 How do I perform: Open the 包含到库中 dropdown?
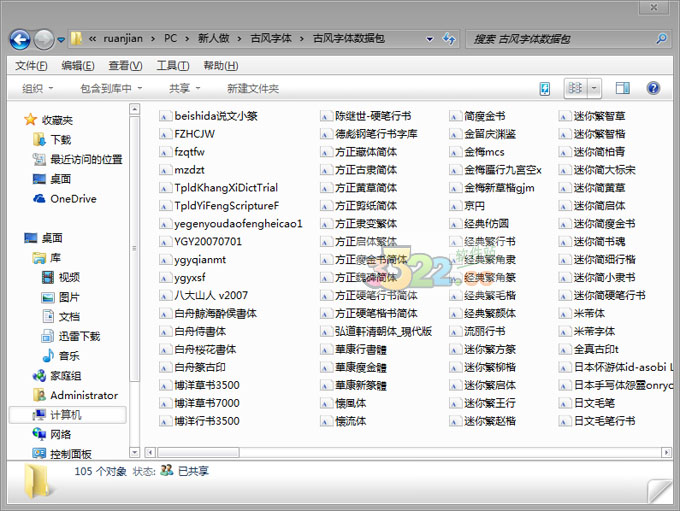pos(111,88)
